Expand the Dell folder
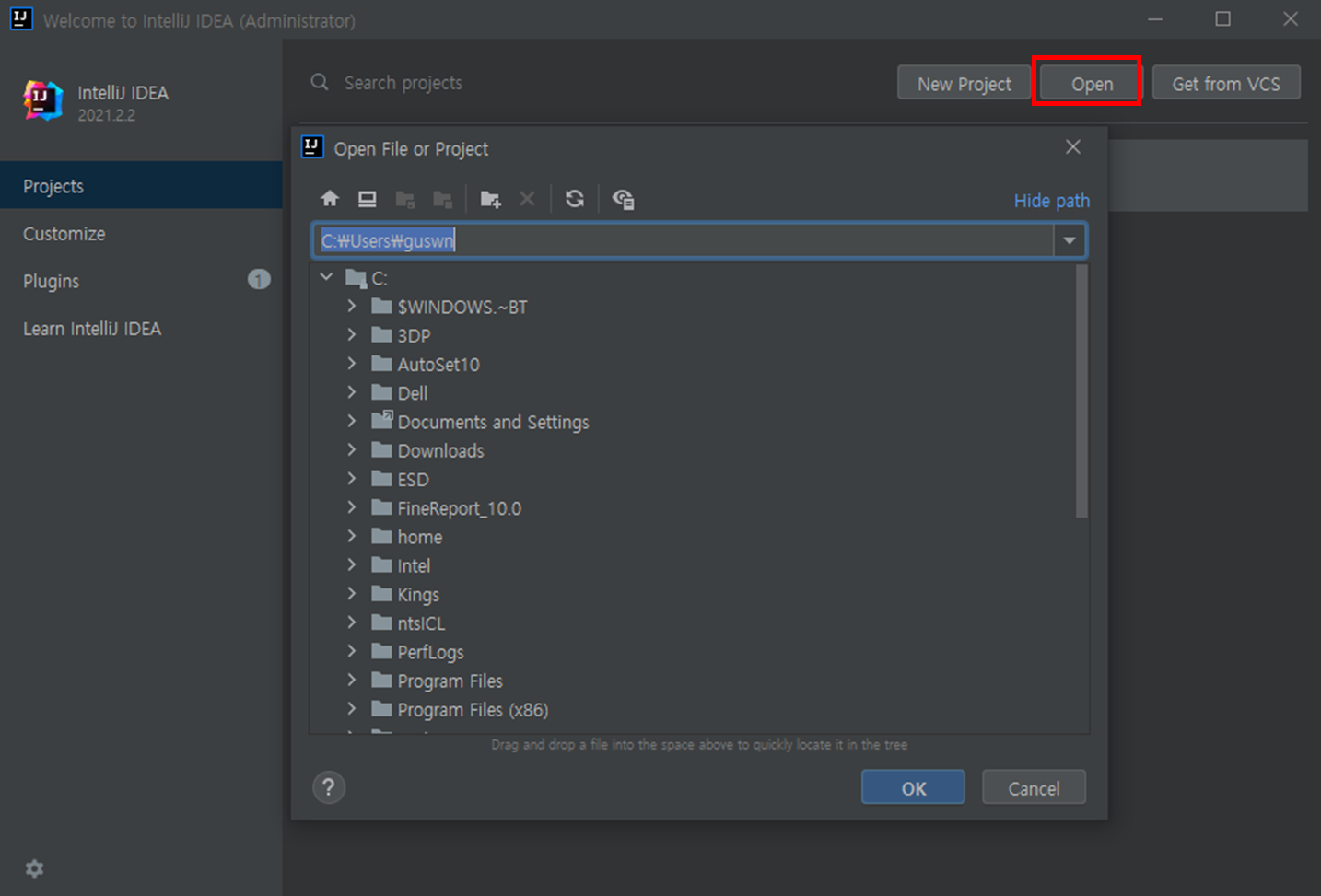1321x896 pixels. click(x=352, y=391)
